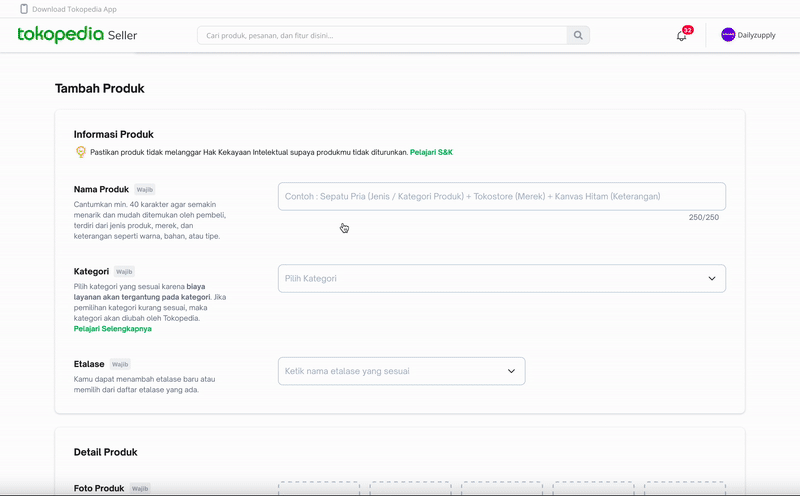Image resolution: width=800 pixels, height=496 pixels.
Task: Open the notifications bell with badge 32
Action: (x=682, y=35)
